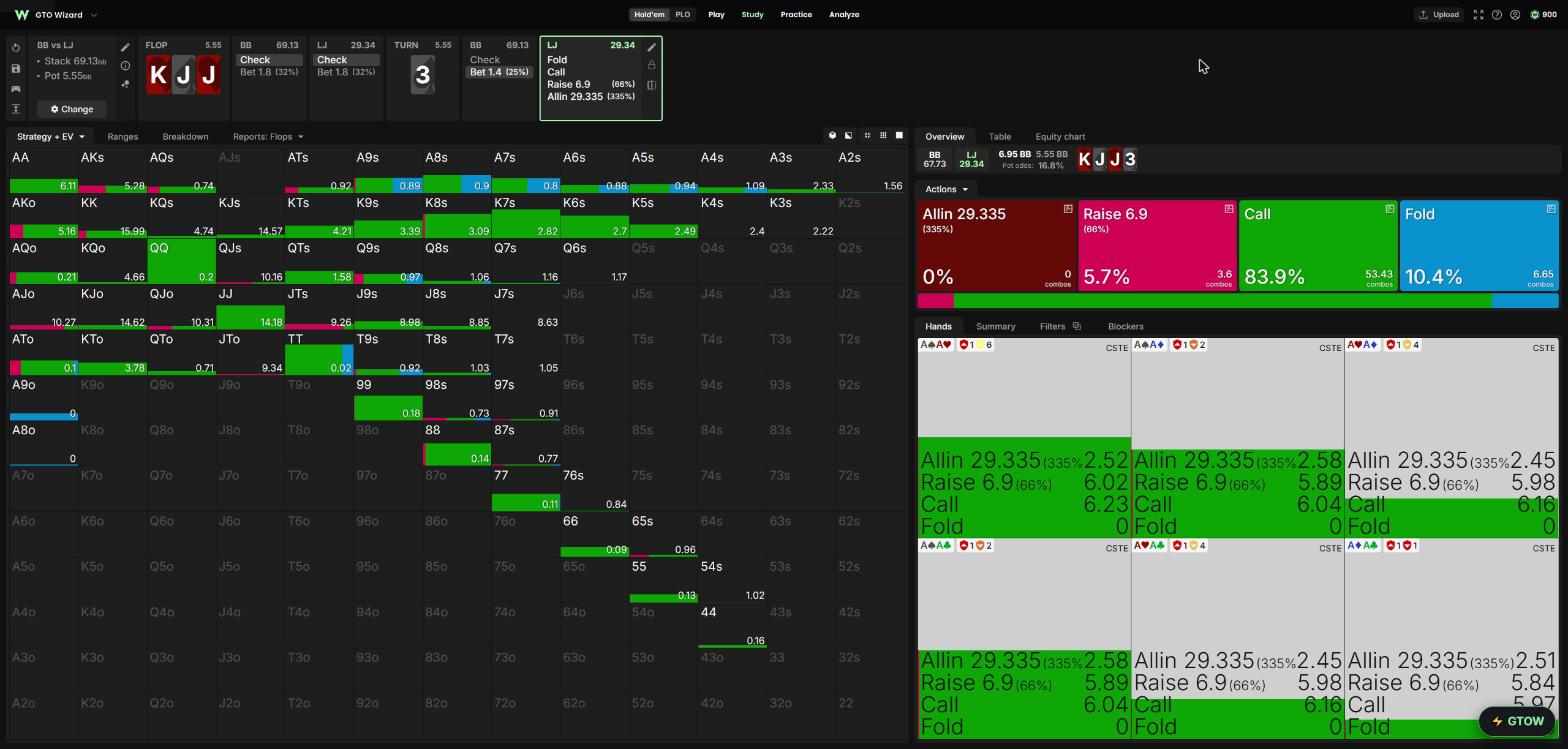1568x749 pixels.
Task: Select the dense grid view icon above matrix
Action: coord(883,136)
